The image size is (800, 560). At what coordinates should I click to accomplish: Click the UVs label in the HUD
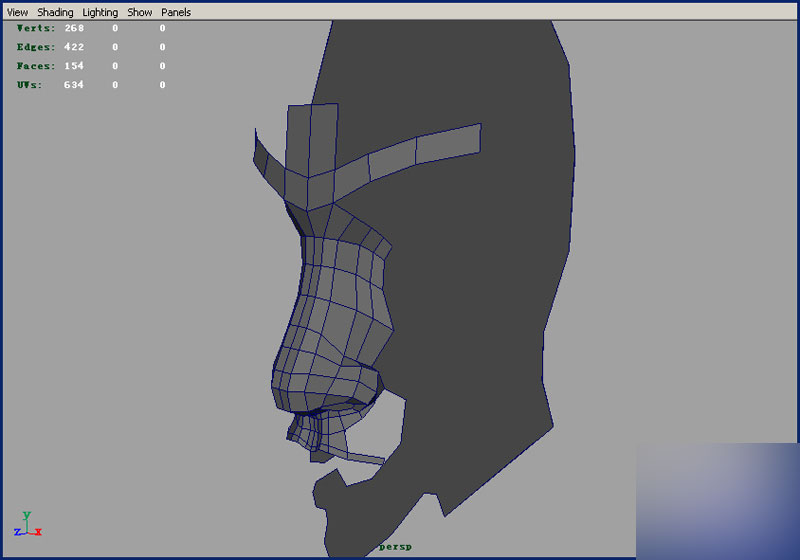click(30, 85)
